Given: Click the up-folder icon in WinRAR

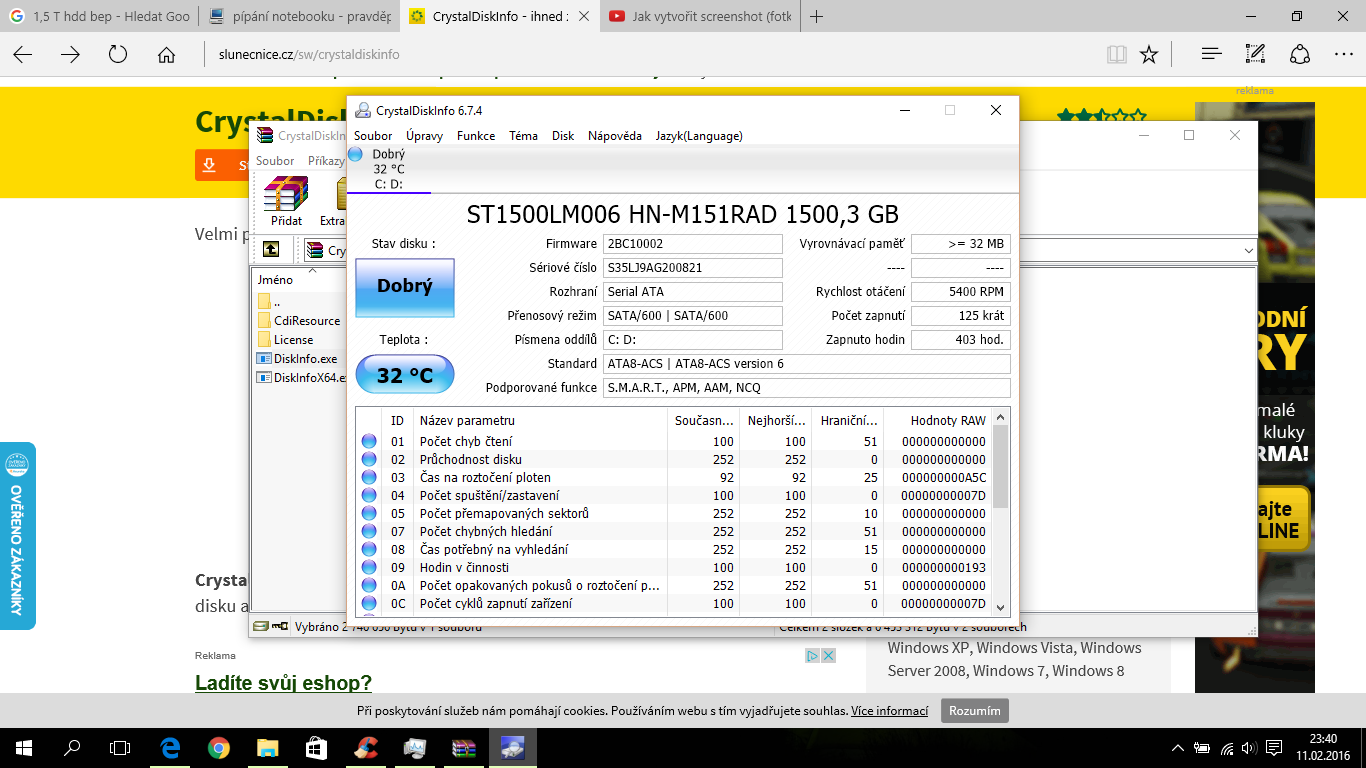Looking at the screenshot, I should (x=271, y=249).
